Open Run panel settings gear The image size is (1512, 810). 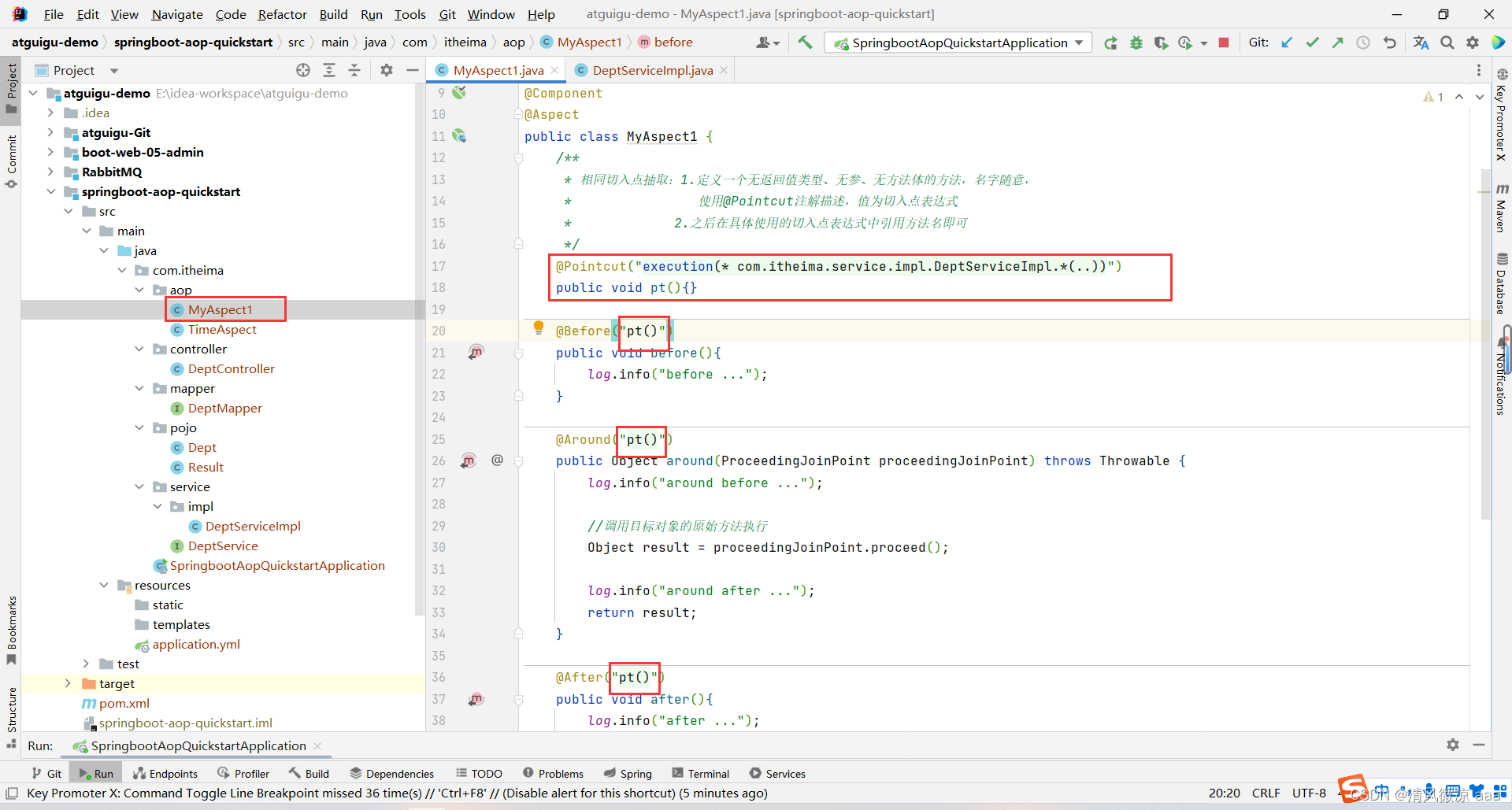pyautogui.click(x=1453, y=745)
